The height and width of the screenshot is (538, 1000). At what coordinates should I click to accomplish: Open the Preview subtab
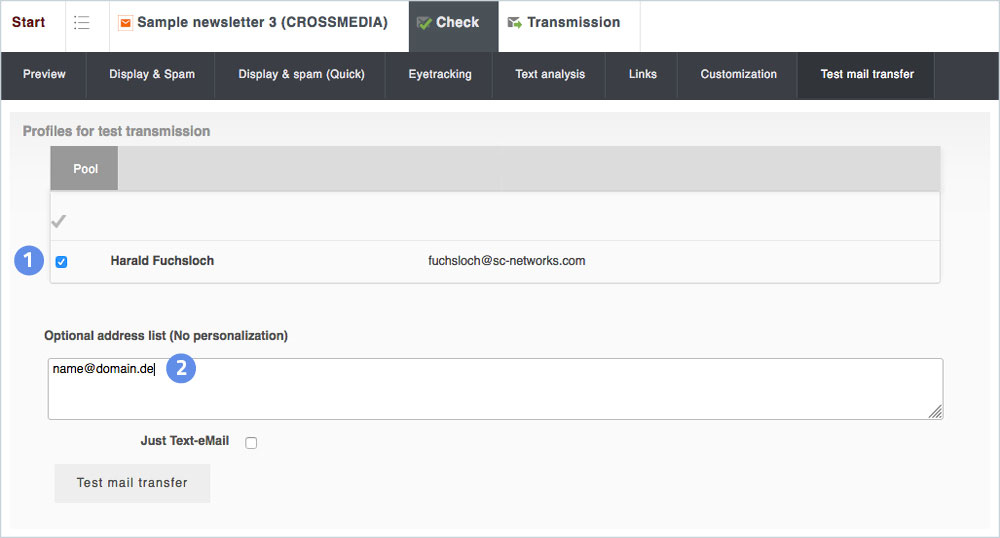44,75
